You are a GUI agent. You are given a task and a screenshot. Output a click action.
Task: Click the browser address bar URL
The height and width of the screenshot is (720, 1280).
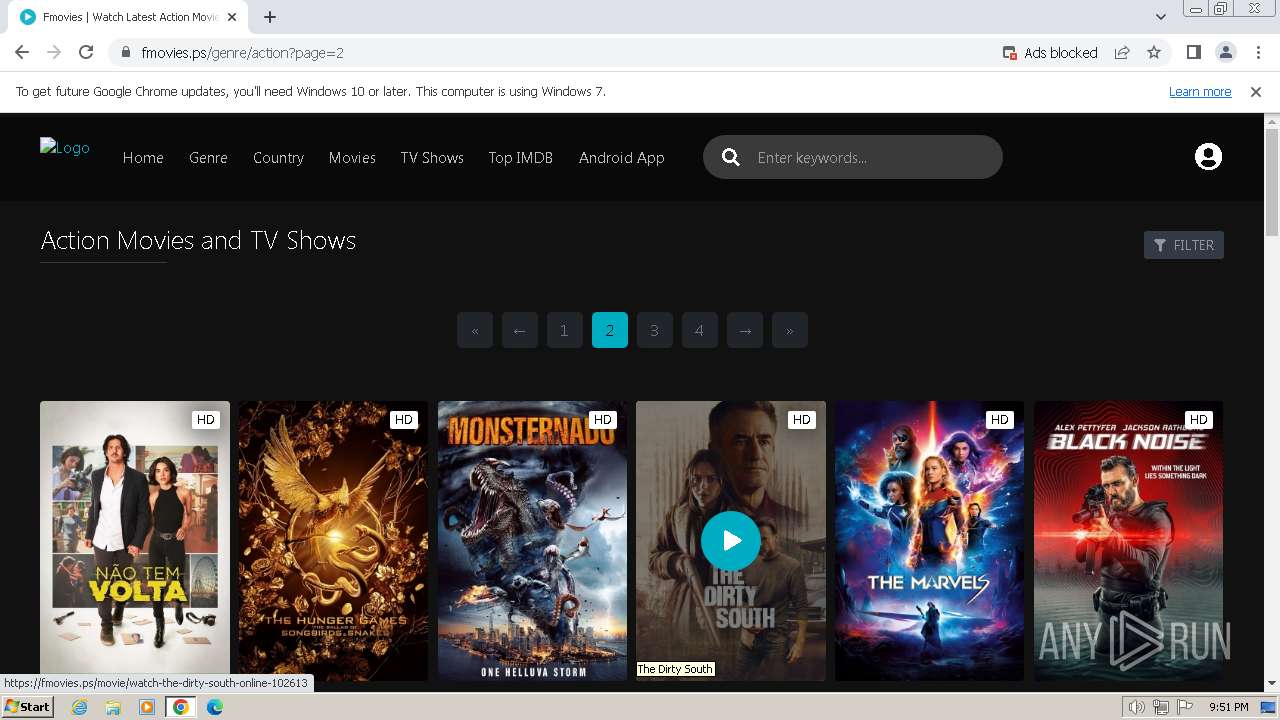(x=243, y=52)
